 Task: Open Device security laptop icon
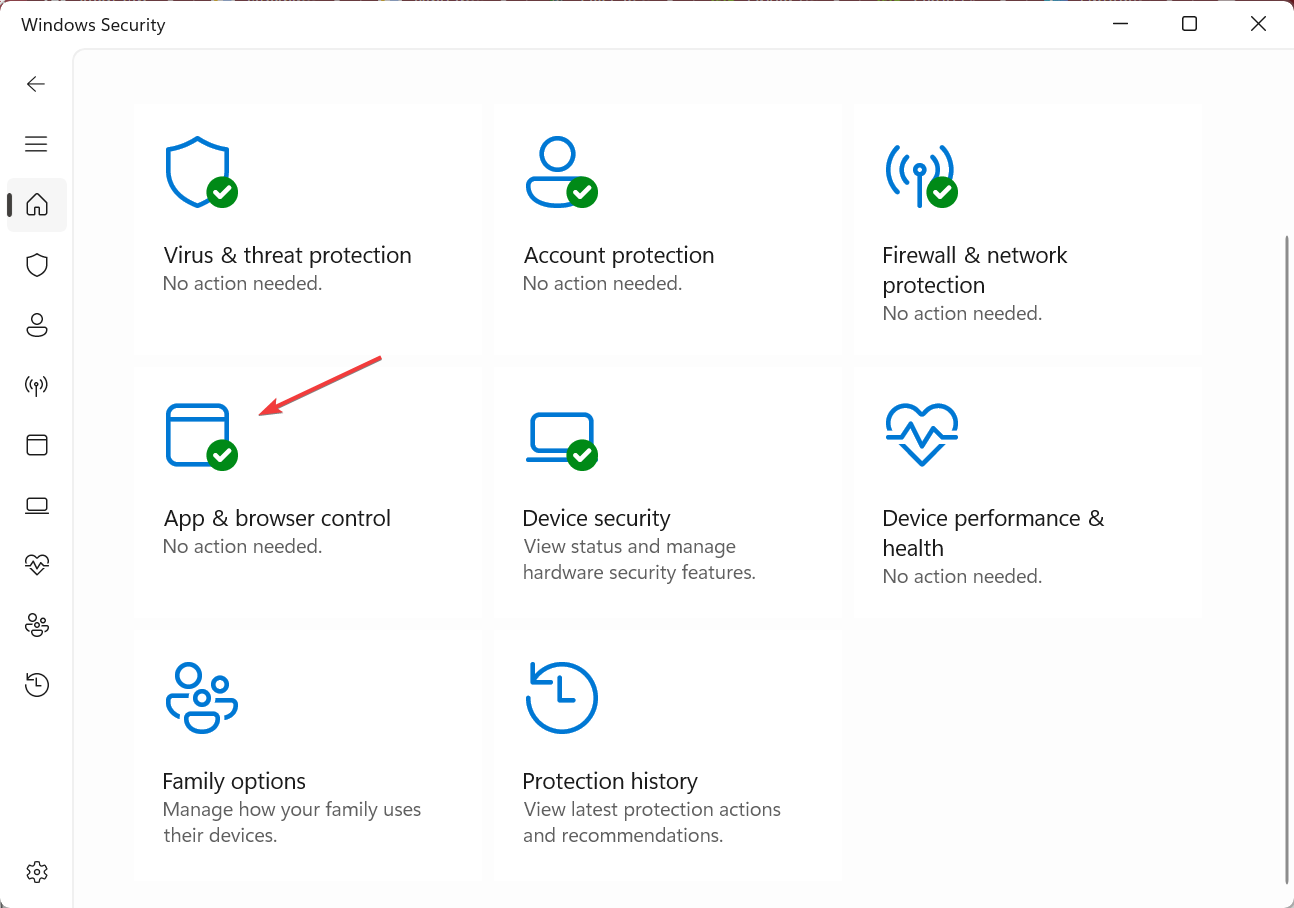click(561, 440)
